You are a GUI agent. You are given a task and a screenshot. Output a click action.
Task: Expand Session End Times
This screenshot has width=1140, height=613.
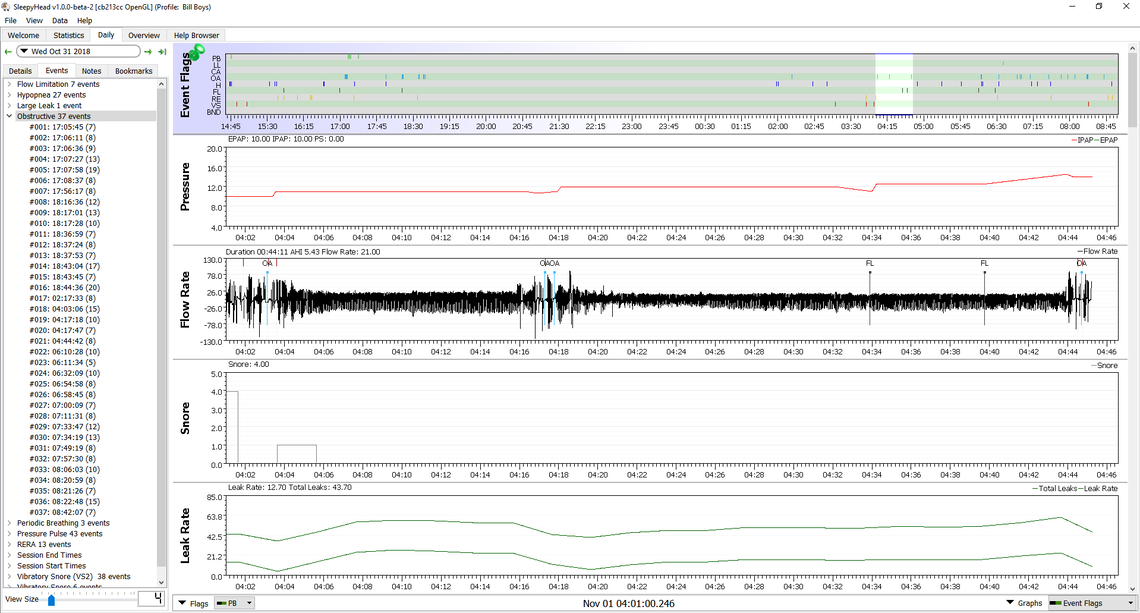[x=9, y=555]
